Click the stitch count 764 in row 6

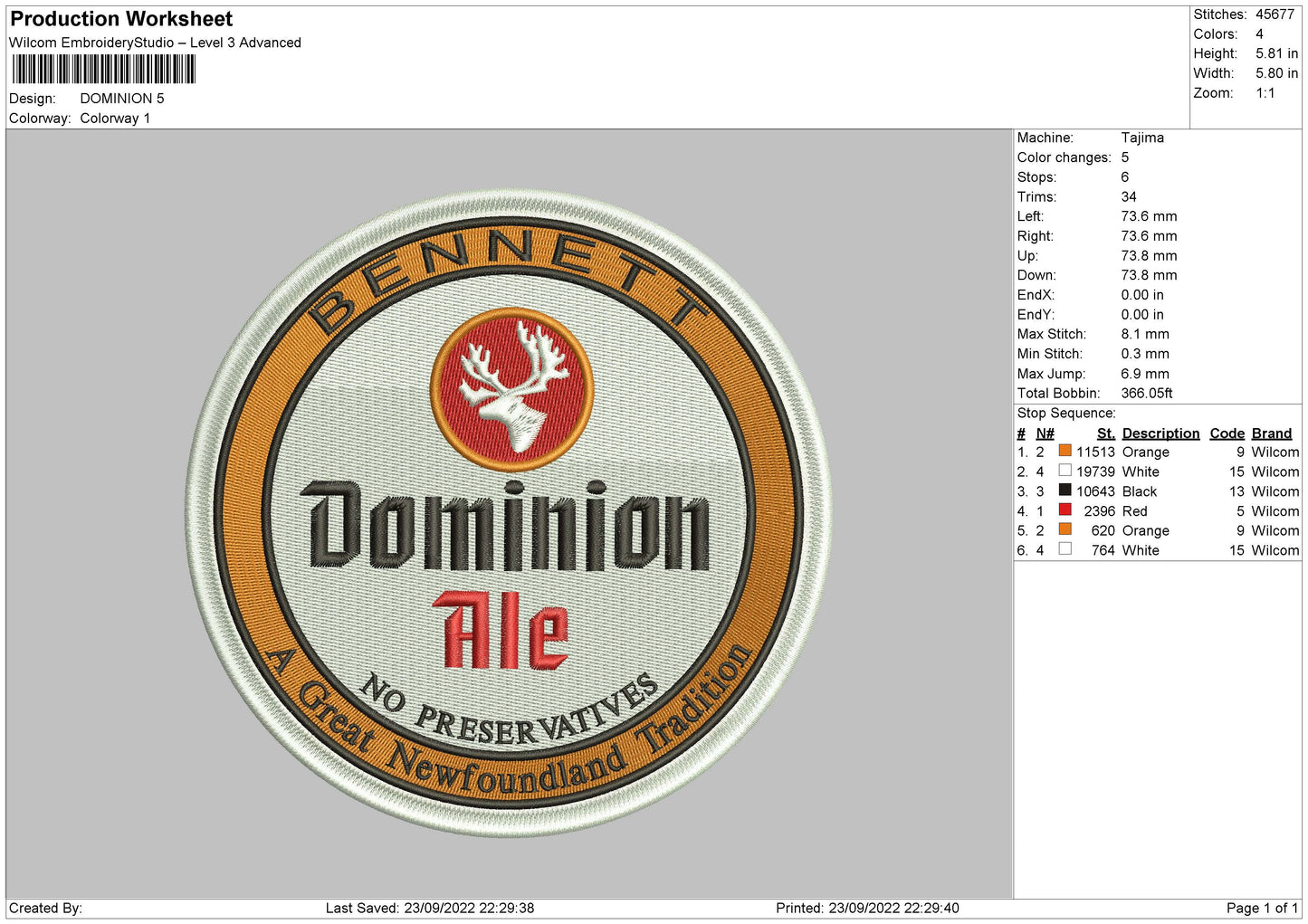[1103, 550]
